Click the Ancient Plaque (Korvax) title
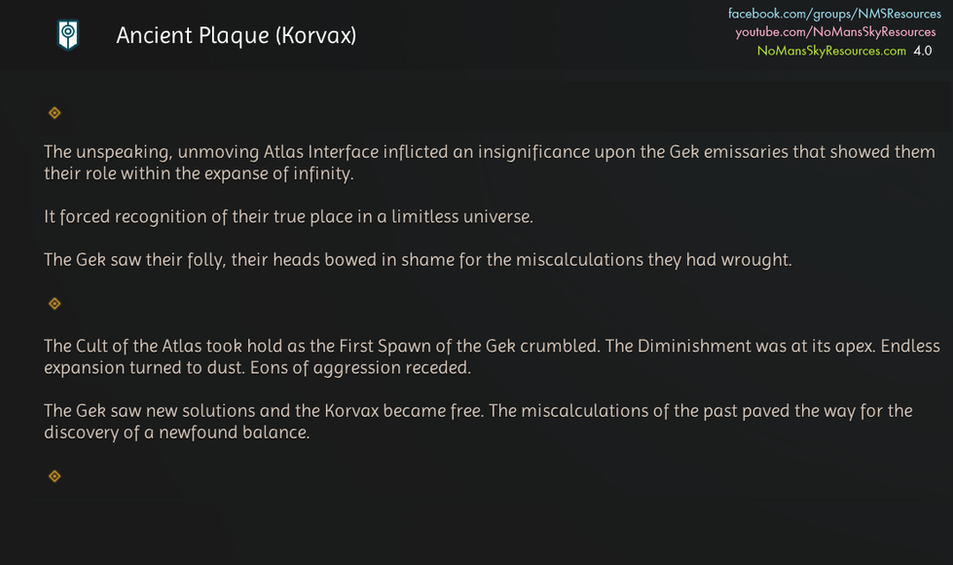 tap(236, 36)
